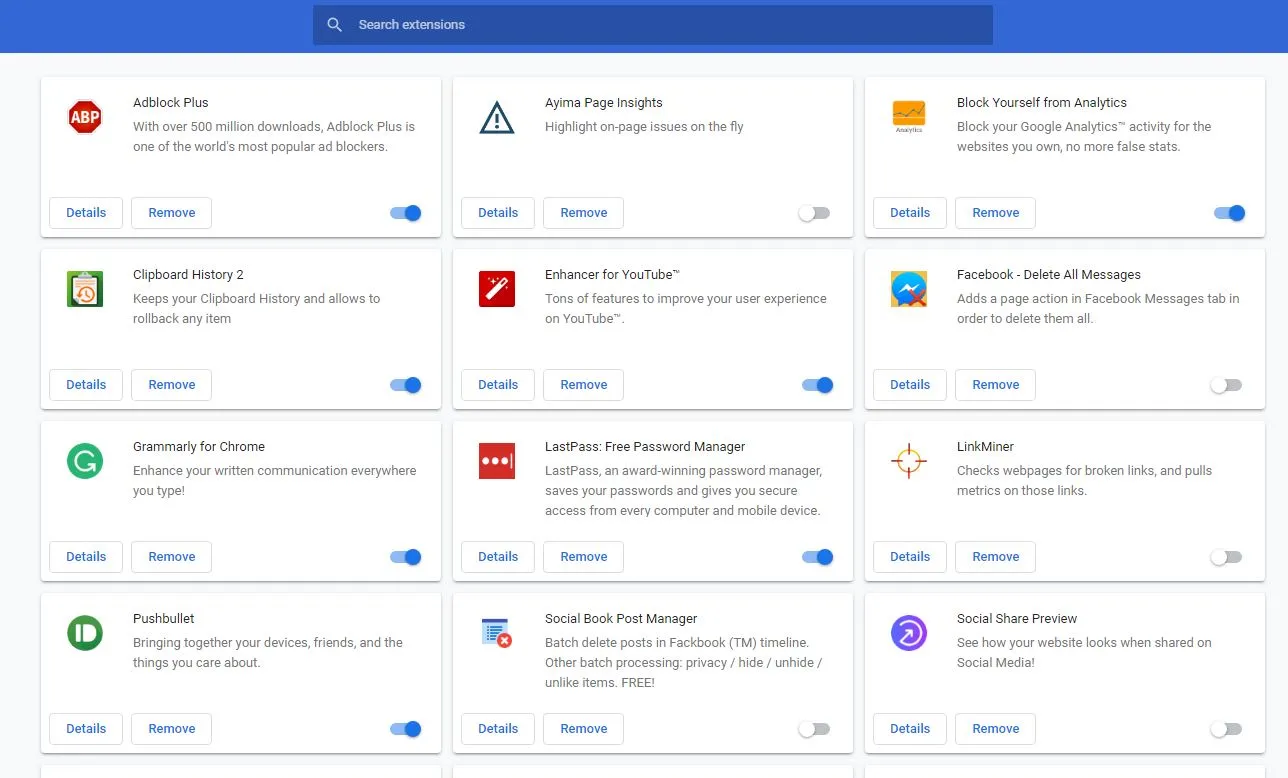The image size is (1288, 778).
Task: Click the Social Book Post Manager title
Action: (621, 619)
